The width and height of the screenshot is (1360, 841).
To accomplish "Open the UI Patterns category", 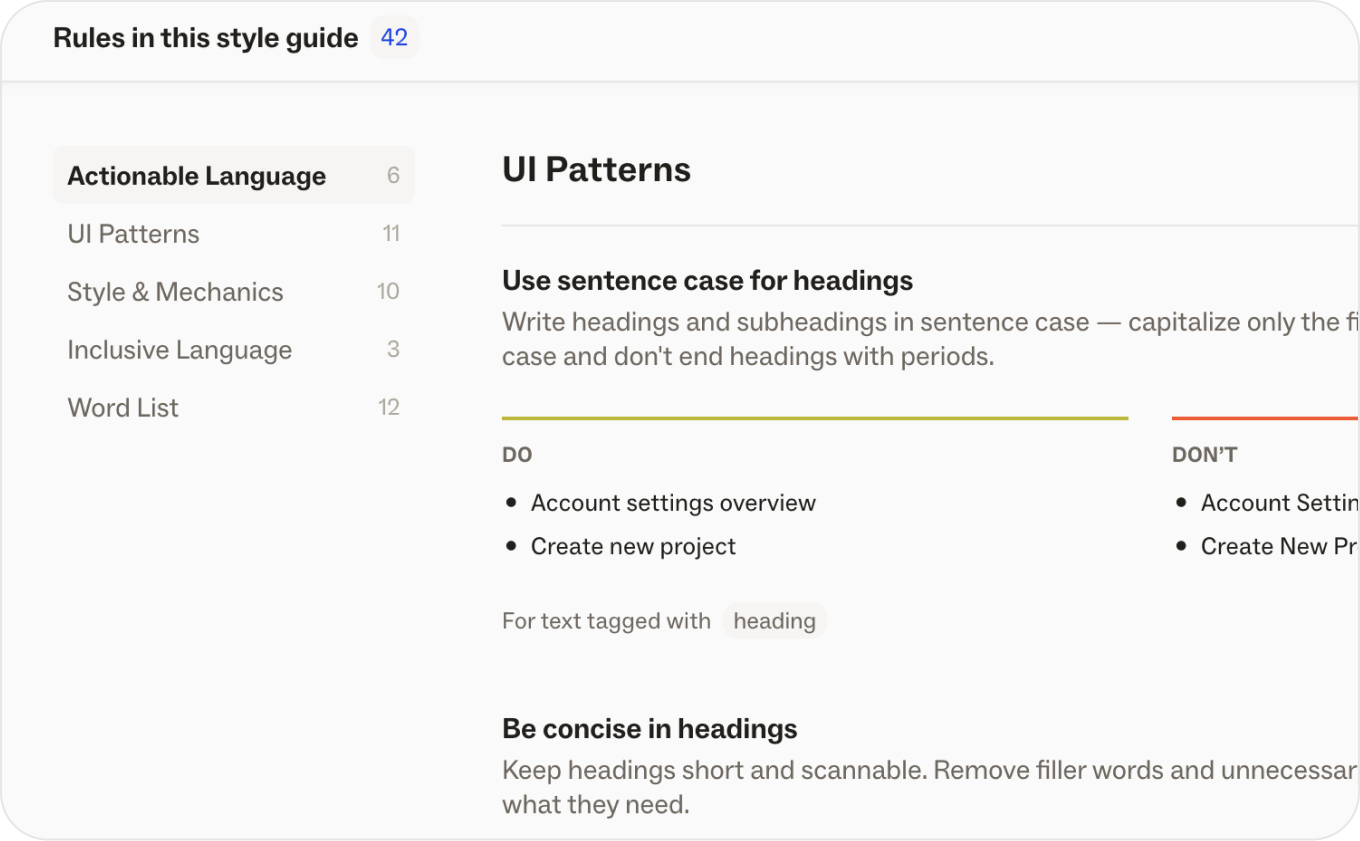I will click(233, 234).
